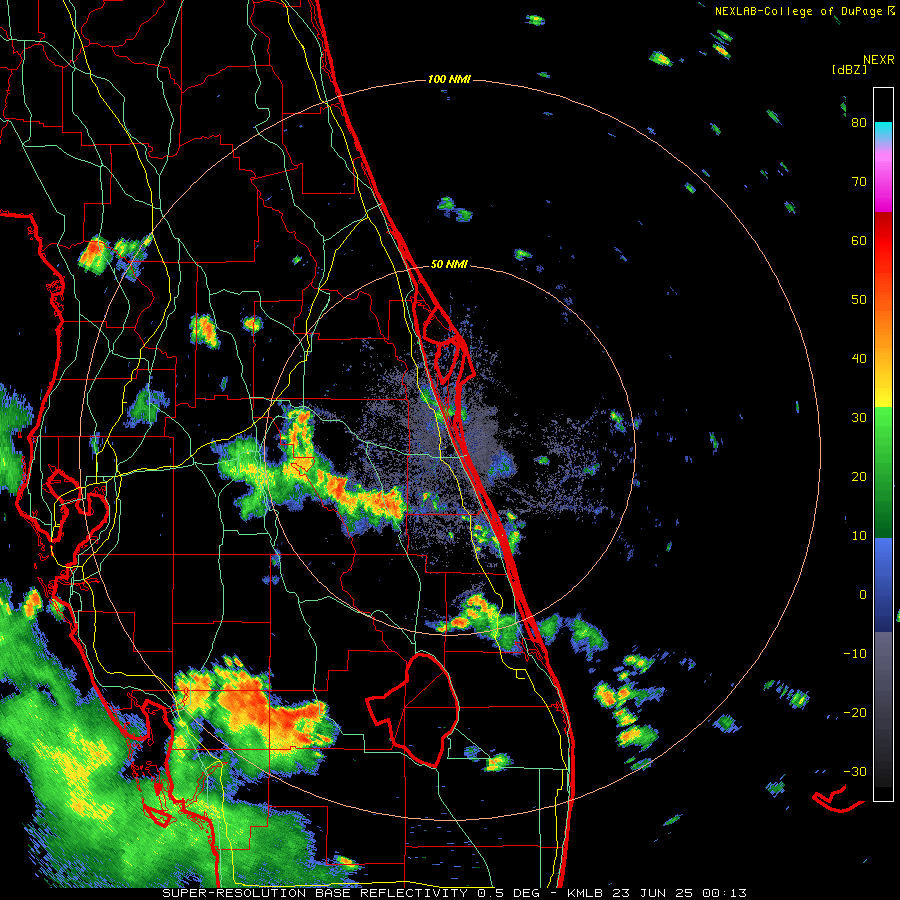This screenshot has height=900, width=900.
Task: Click the 40 value on the dBZ scale
Action: pos(859,359)
